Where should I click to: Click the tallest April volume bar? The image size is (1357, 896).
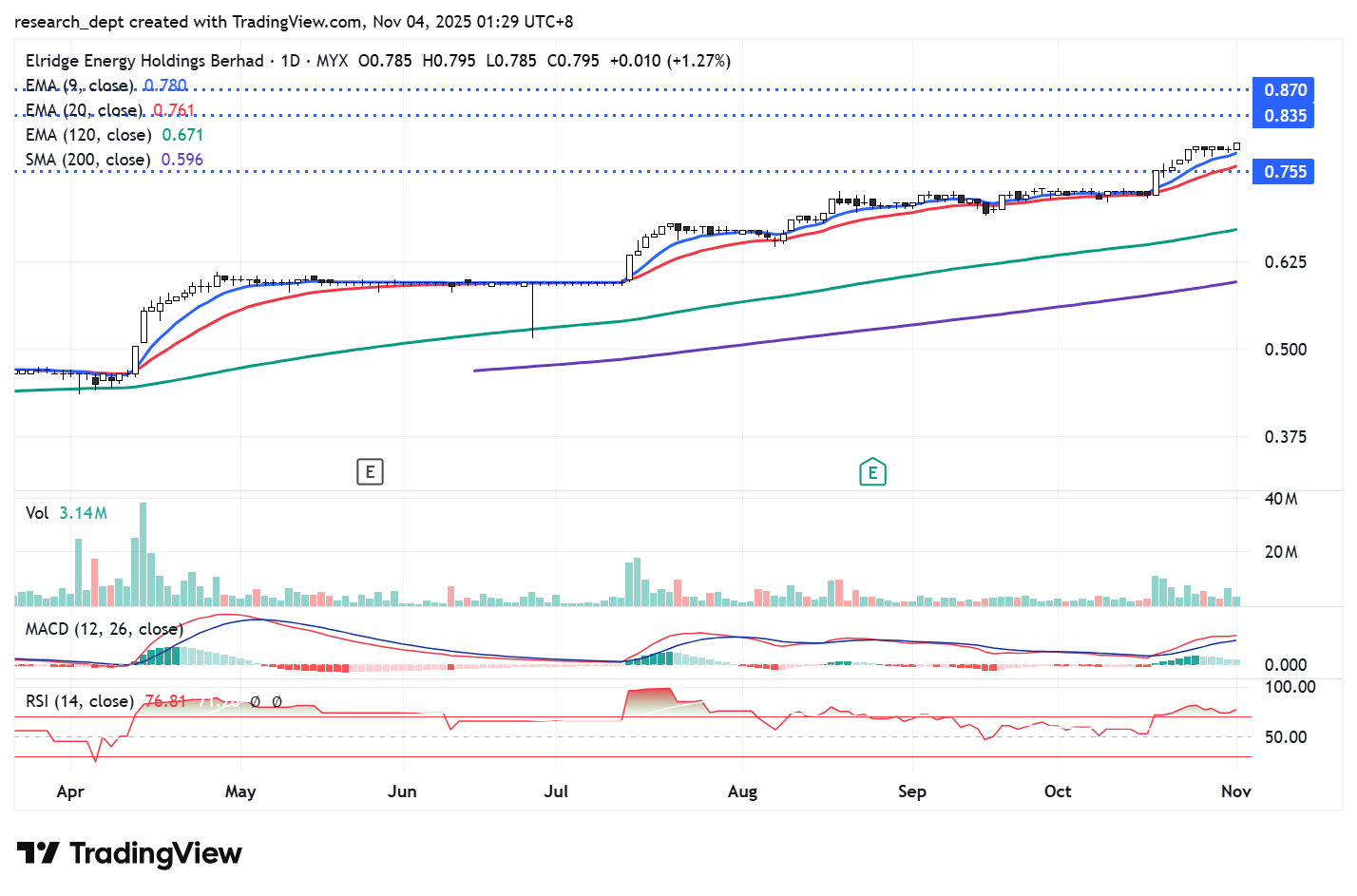pyautogui.click(x=143, y=553)
